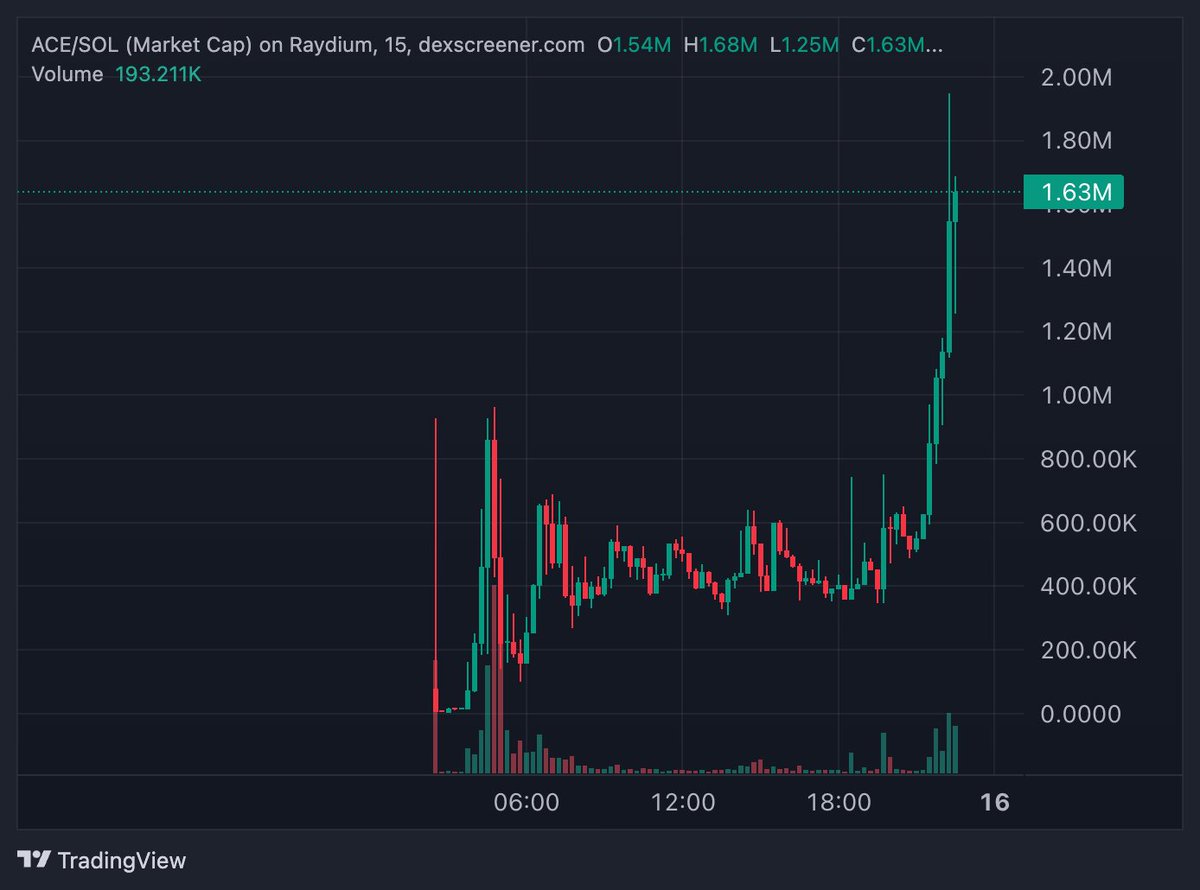1200x890 pixels.
Task: Open the TradingView link text
Action: point(121,860)
